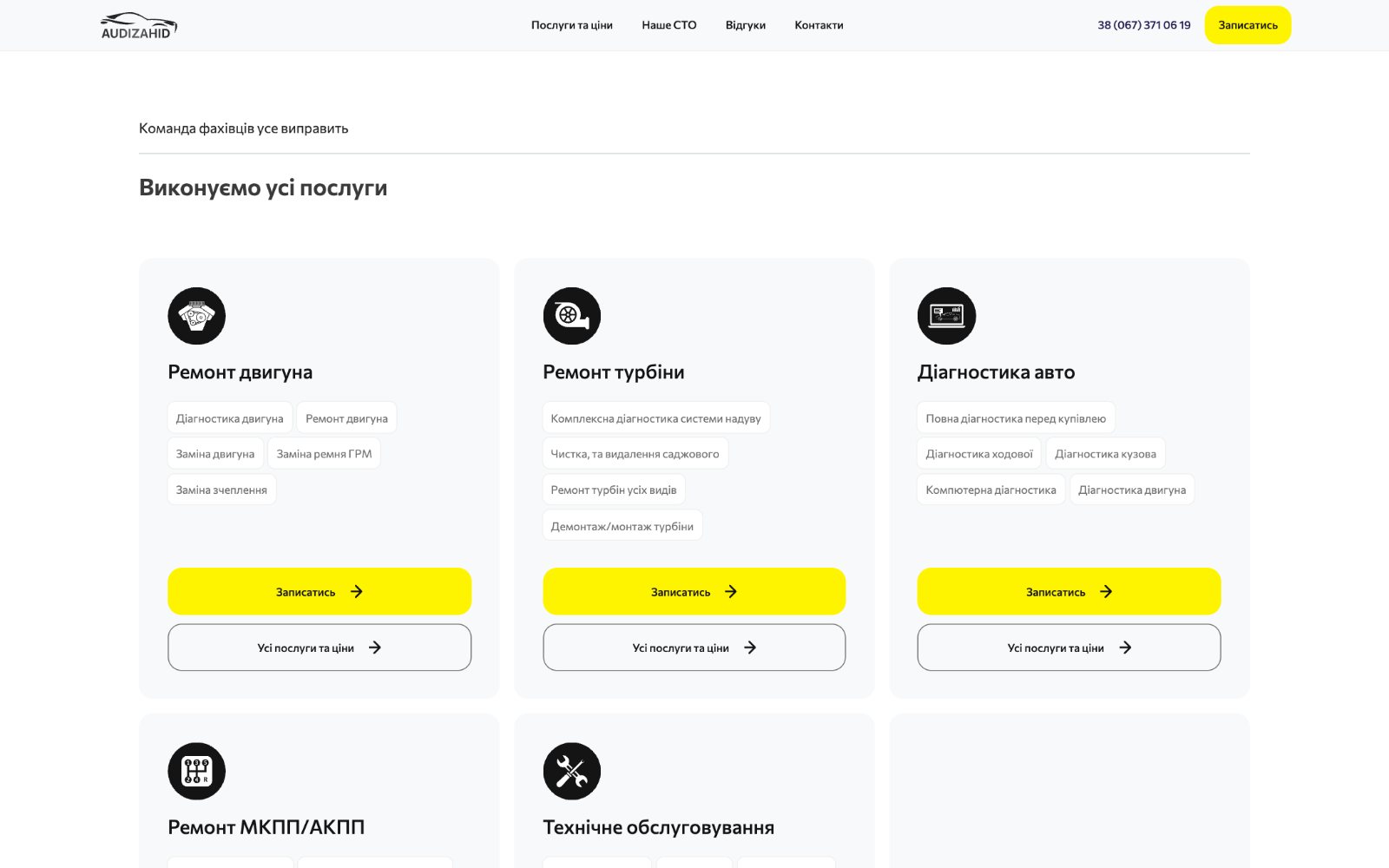Select the Діагностика кузова tag
Viewport: 1389px width, 868px height.
(x=1106, y=453)
